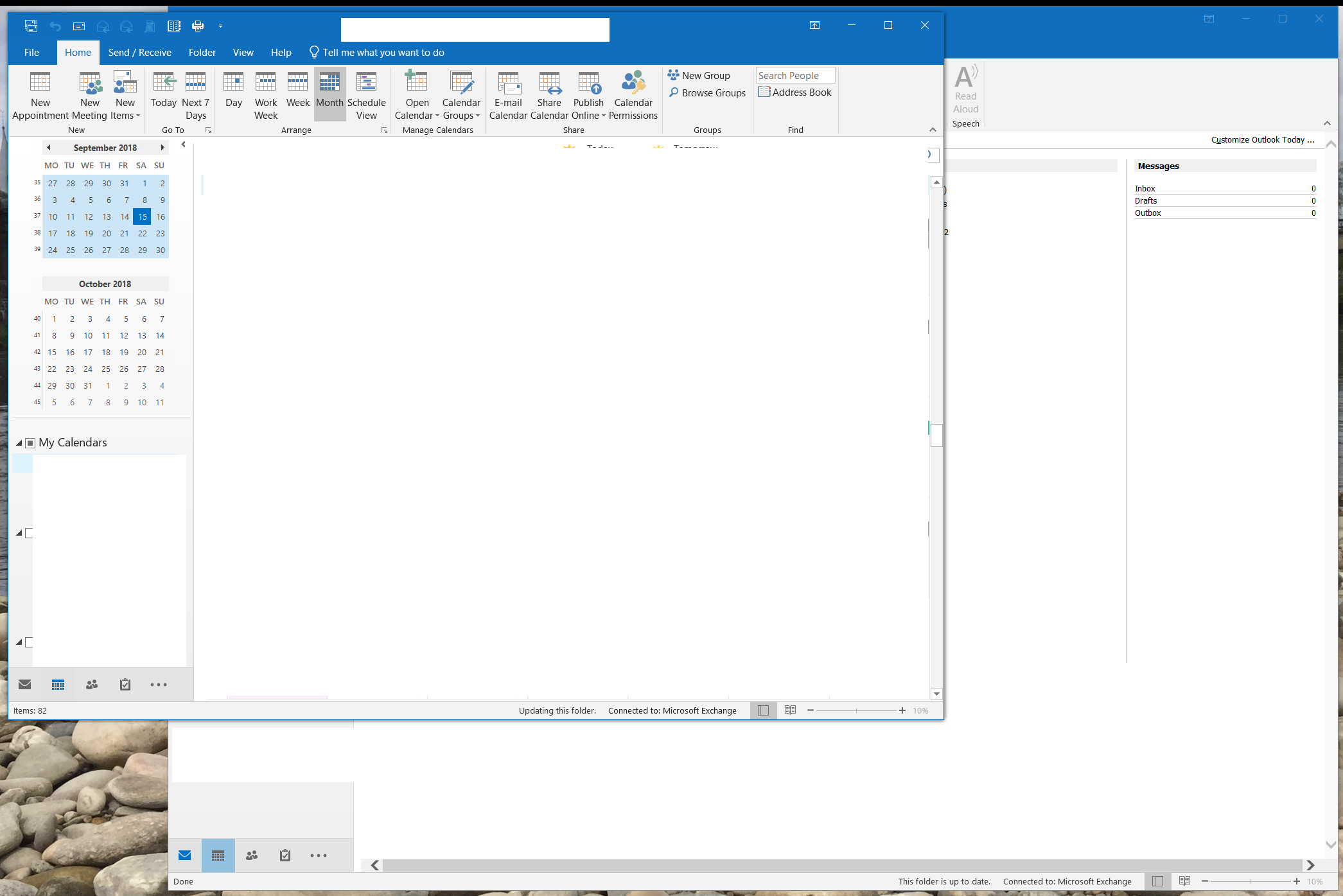Open the People navigation icon
Image resolution: width=1343 pixels, height=896 pixels.
pyautogui.click(x=92, y=685)
